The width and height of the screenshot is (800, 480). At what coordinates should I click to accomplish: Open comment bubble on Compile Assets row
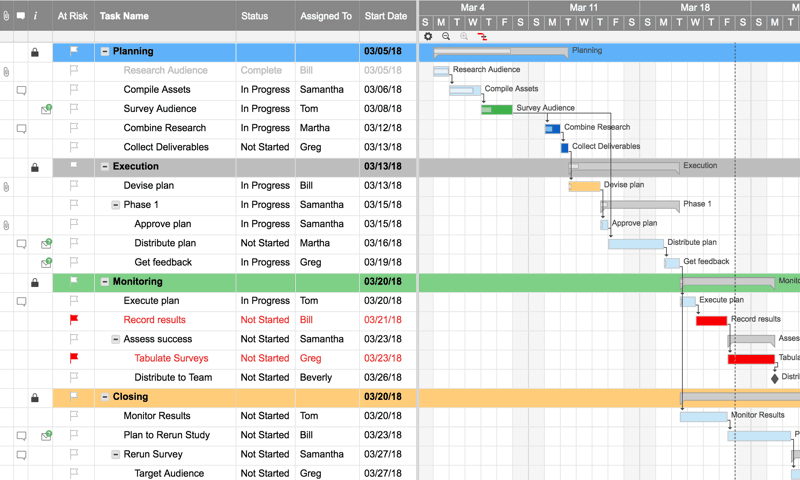[21, 90]
